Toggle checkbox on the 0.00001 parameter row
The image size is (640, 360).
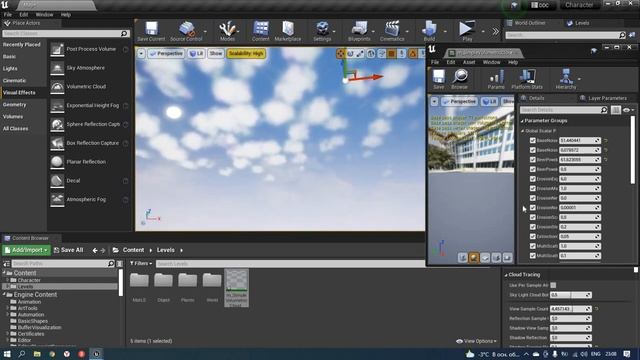pos(533,208)
